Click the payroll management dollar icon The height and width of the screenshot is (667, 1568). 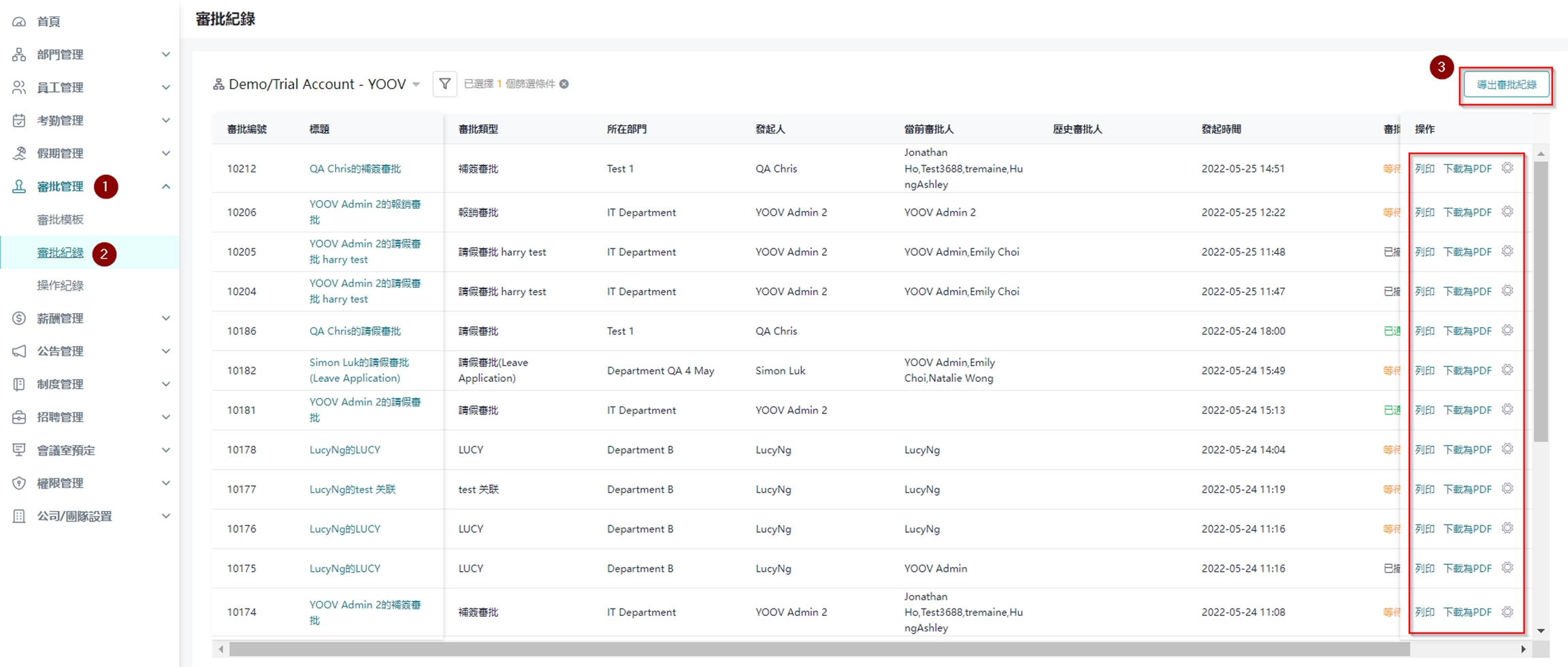19,319
